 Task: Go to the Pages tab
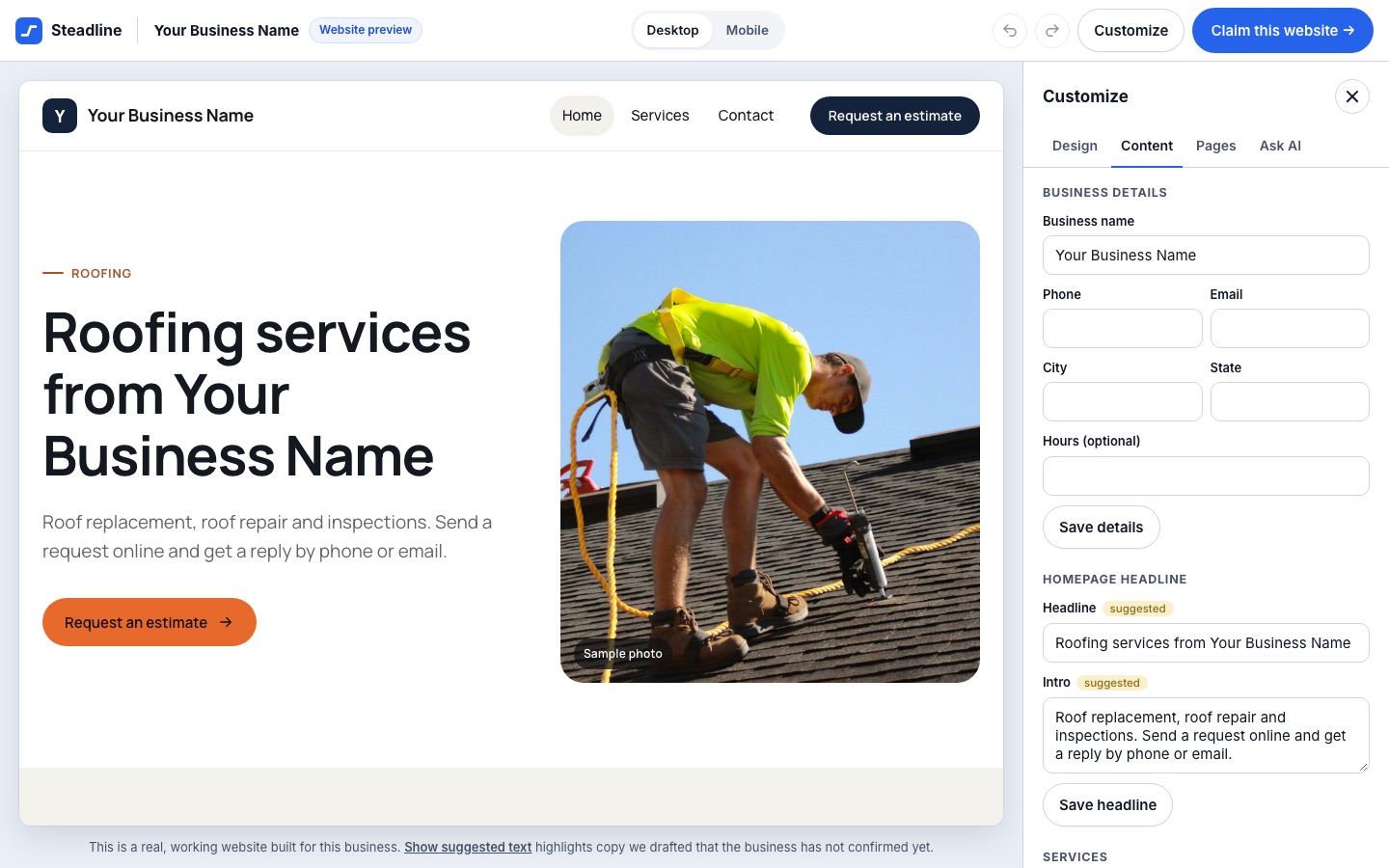click(1215, 146)
